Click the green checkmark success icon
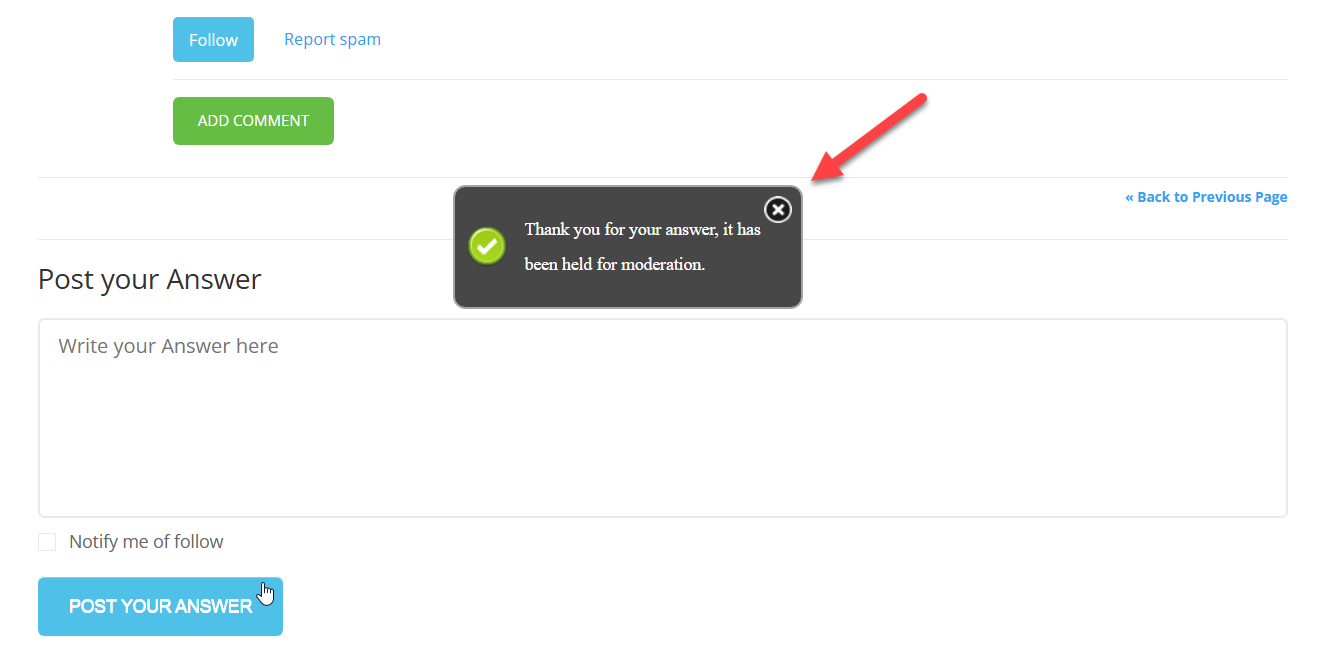The width and height of the screenshot is (1331, 650). click(x=487, y=246)
